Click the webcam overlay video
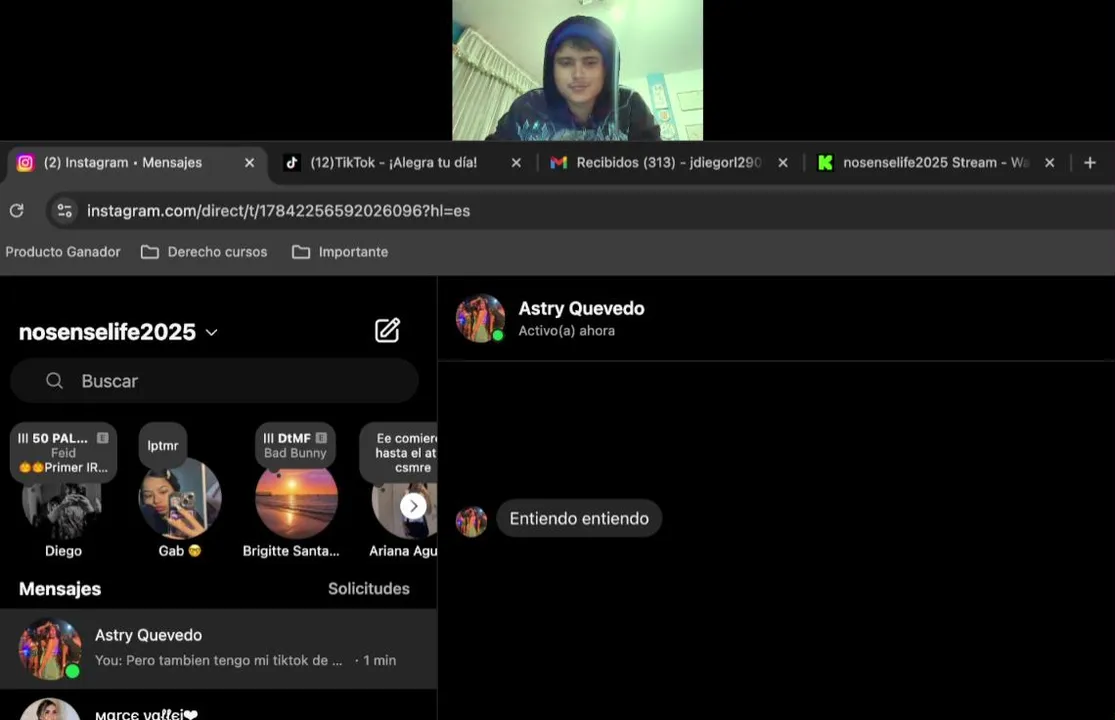The width and height of the screenshot is (1115, 720). point(577,70)
